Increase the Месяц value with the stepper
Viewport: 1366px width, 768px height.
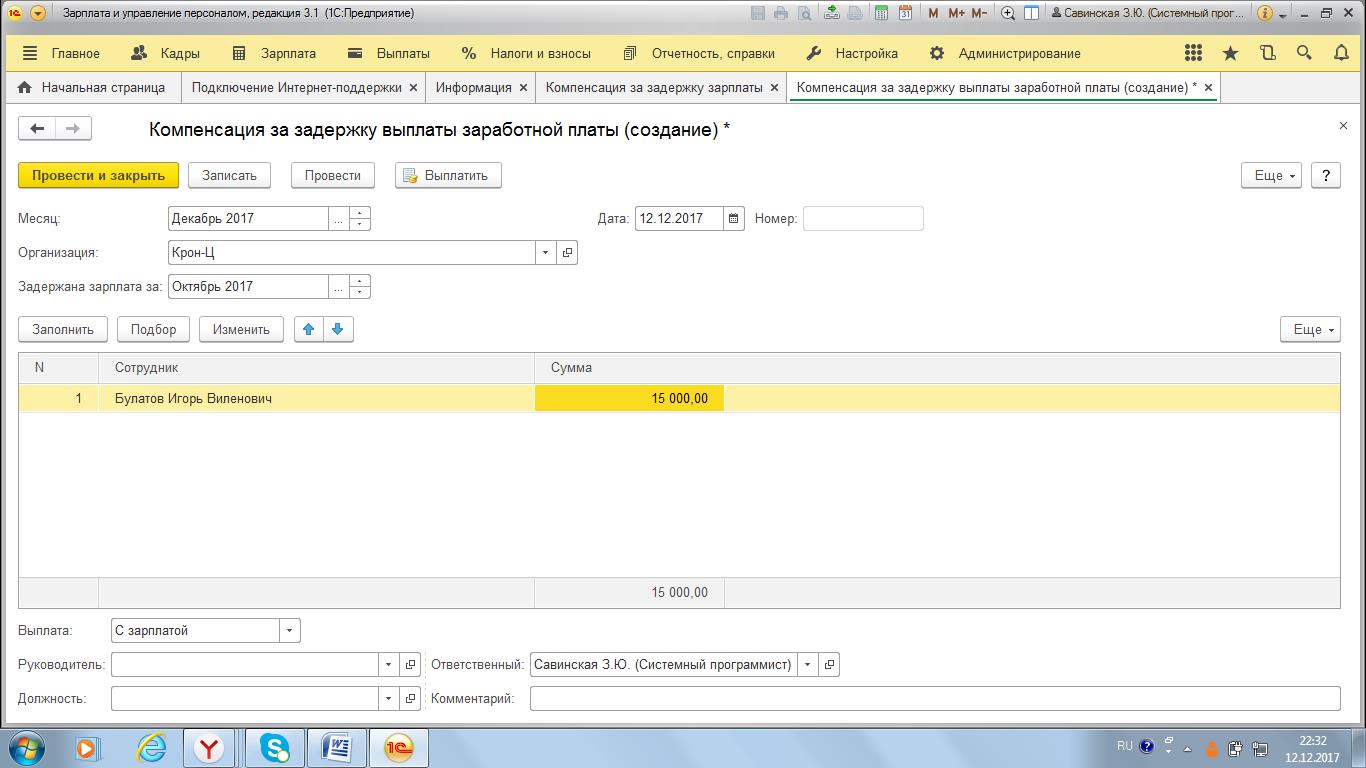tap(360, 213)
